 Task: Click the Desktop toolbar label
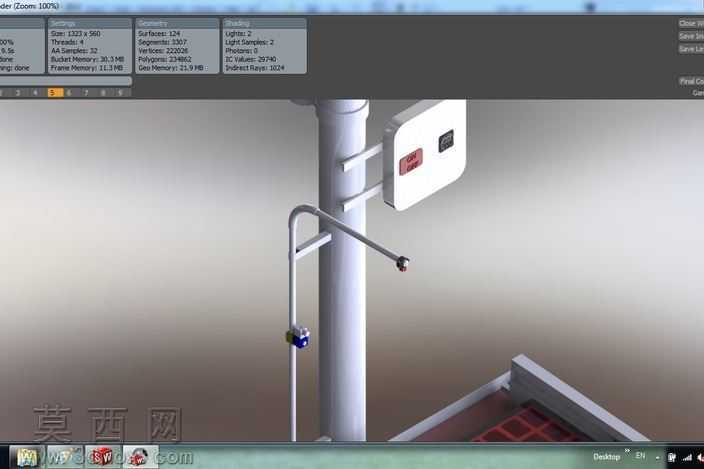607,457
